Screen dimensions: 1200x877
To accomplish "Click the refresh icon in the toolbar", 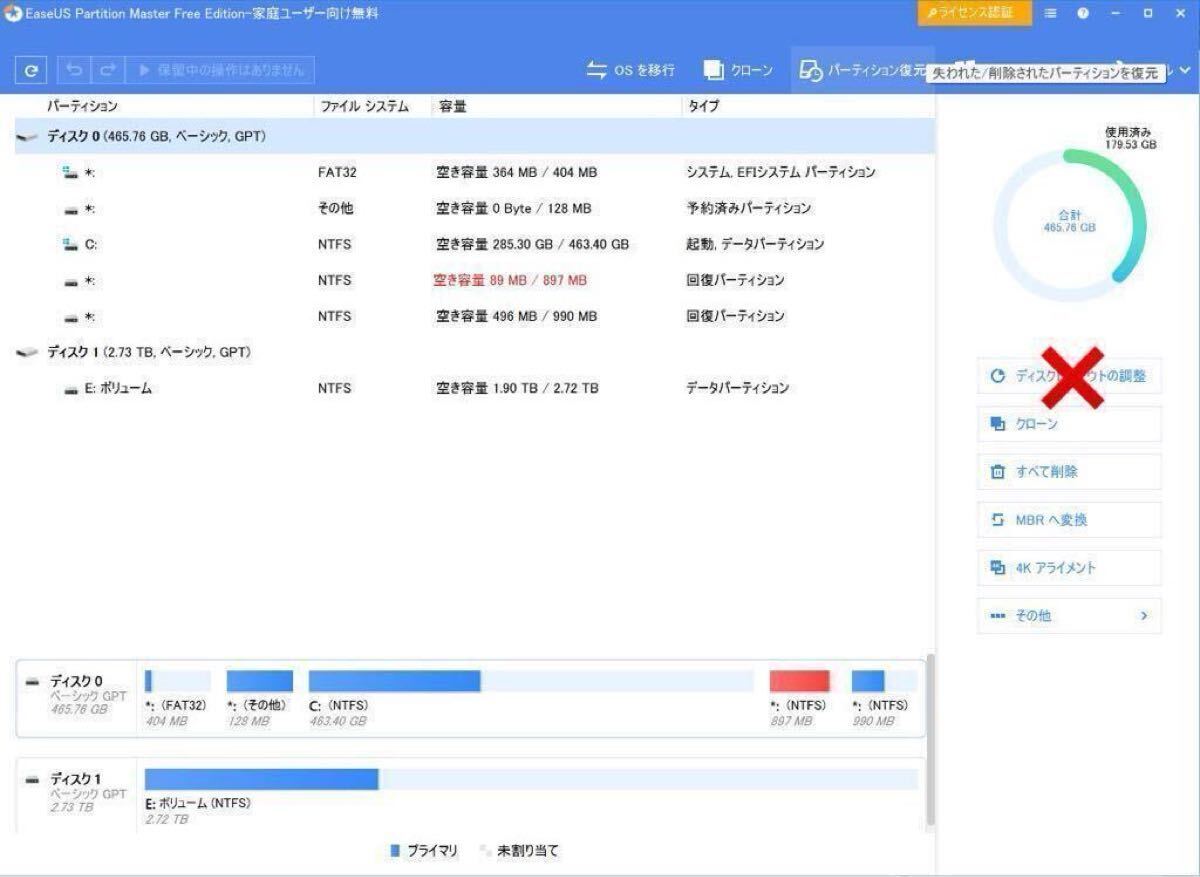I will tap(33, 71).
